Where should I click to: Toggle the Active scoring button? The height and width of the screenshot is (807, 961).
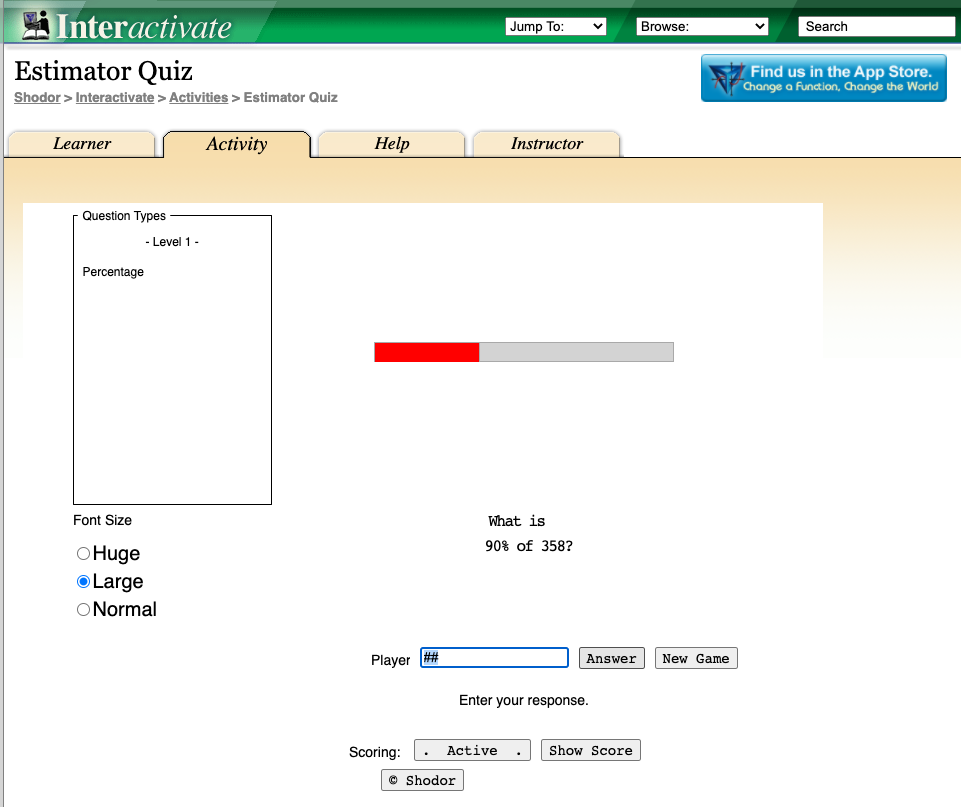click(x=472, y=750)
